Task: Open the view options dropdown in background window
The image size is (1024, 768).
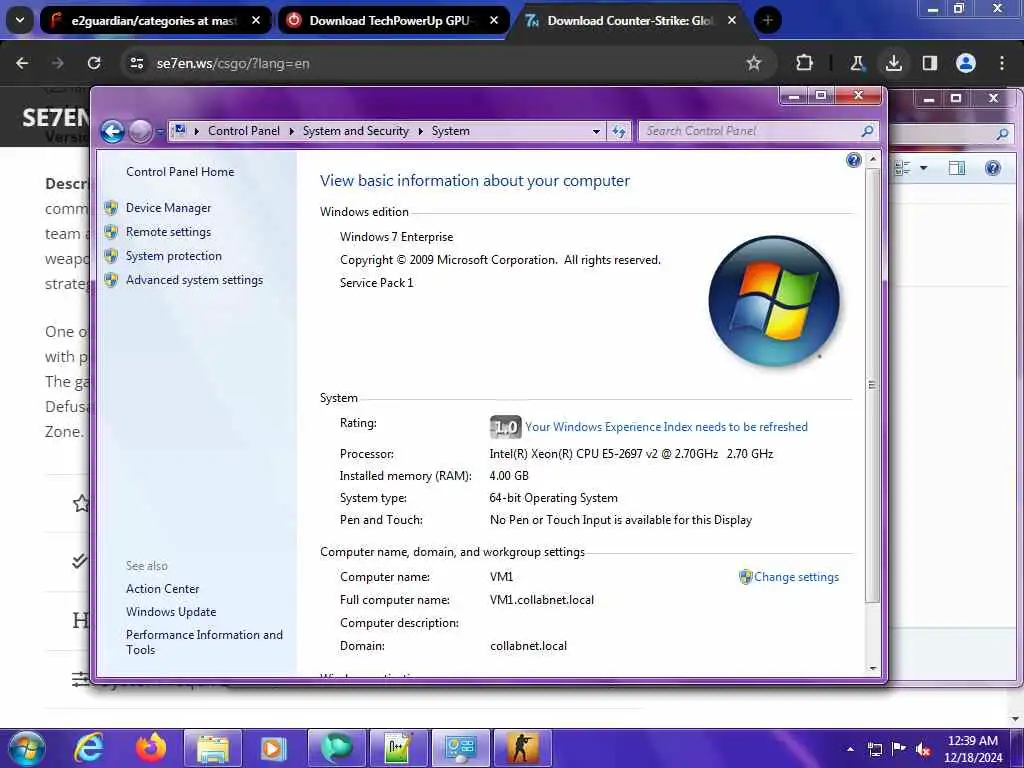Action: click(x=923, y=168)
